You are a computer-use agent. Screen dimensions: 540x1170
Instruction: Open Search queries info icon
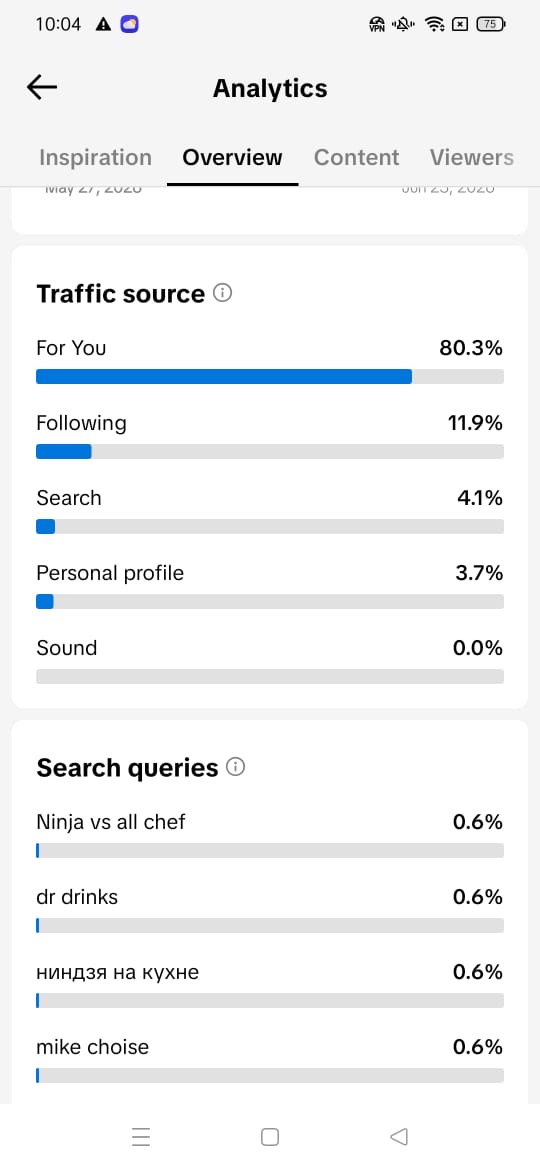click(x=236, y=767)
